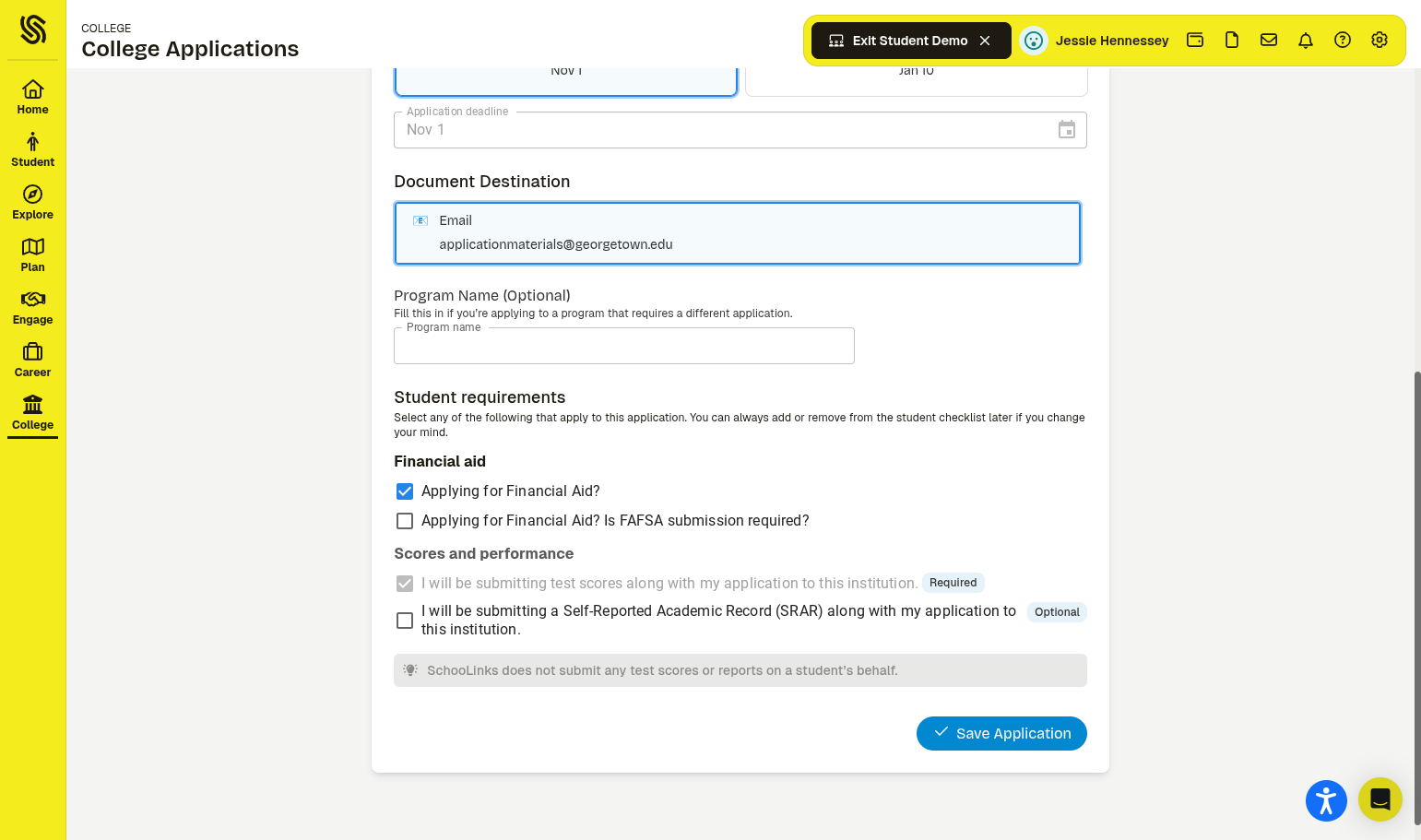Click the SchooLinks logo
The image size is (1421, 840).
pyautogui.click(x=33, y=30)
